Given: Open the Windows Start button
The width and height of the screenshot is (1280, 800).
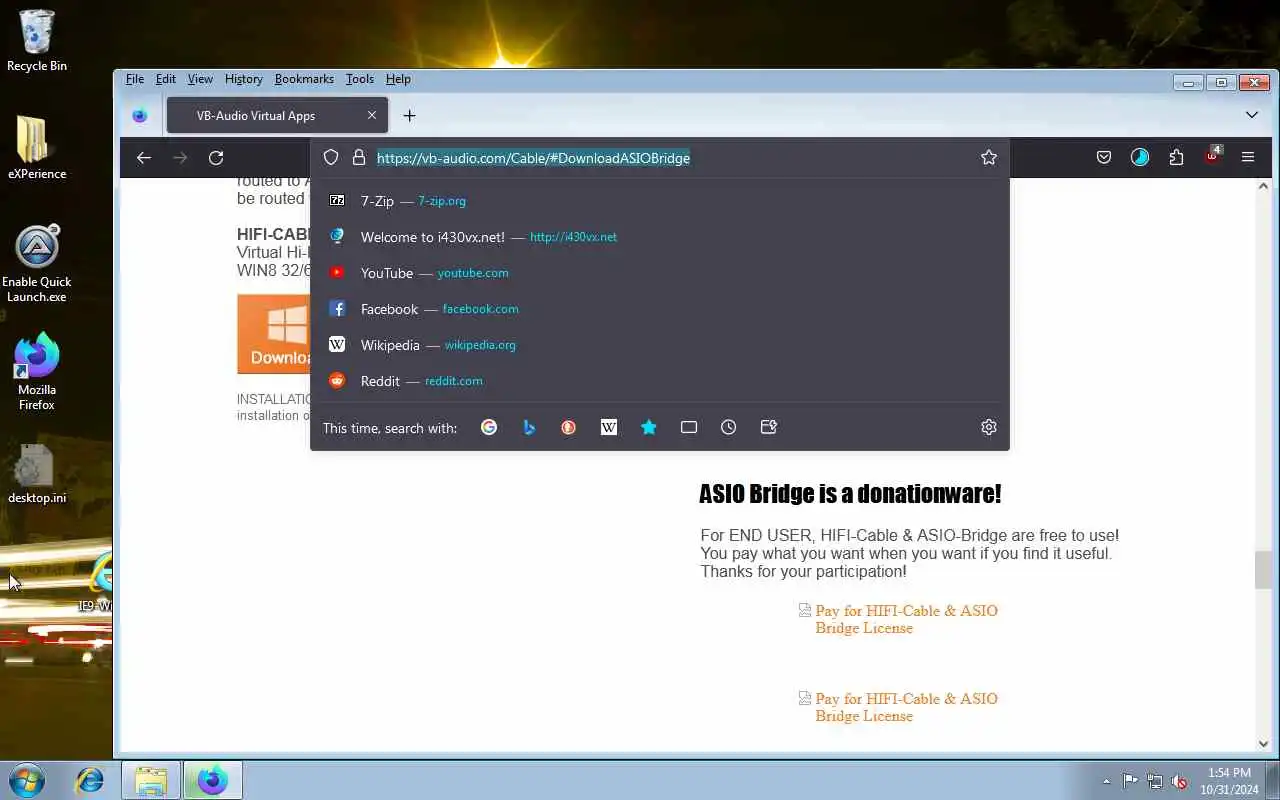Looking at the screenshot, I should [27, 780].
